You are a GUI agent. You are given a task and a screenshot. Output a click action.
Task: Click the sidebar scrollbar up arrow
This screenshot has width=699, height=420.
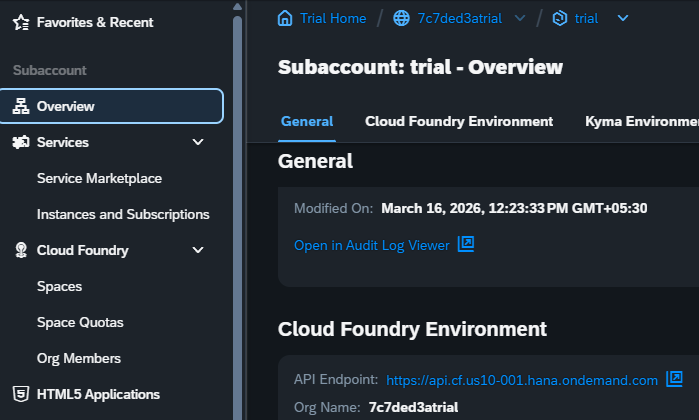238,6
